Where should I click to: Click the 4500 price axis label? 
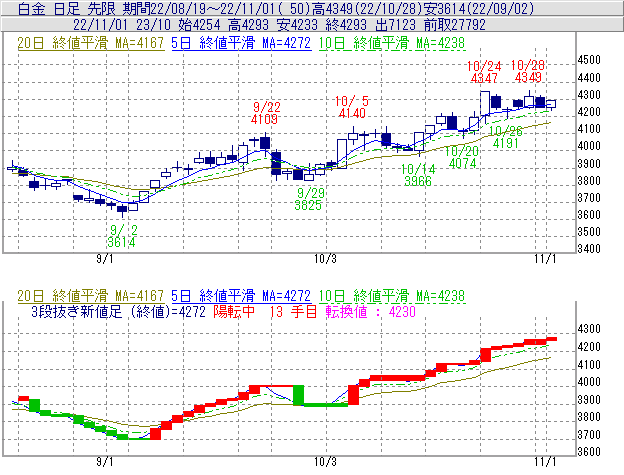(x=589, y=60)
